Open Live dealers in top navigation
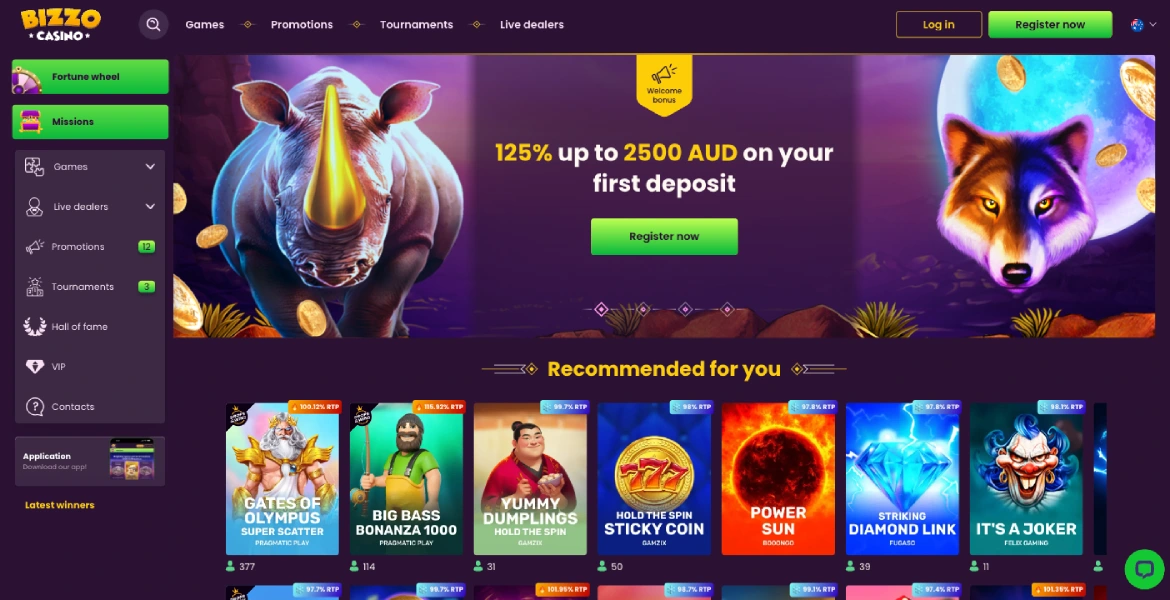 (532, 25)
